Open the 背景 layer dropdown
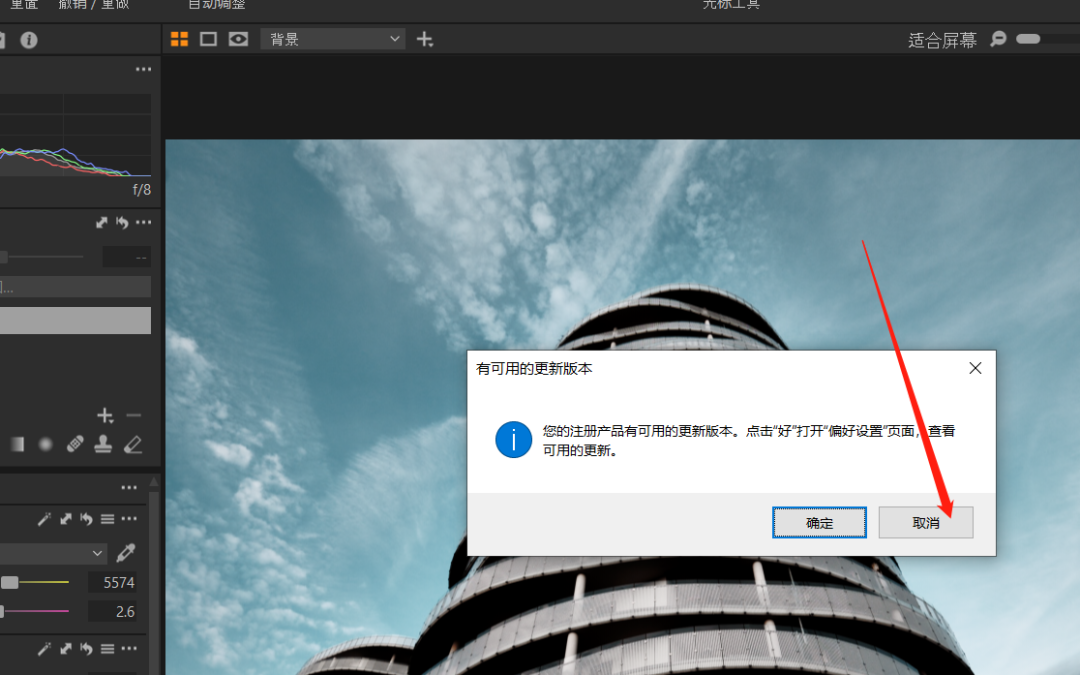Image resolution: width=1080 pixels, height=675 pixels. click(332, 38)
